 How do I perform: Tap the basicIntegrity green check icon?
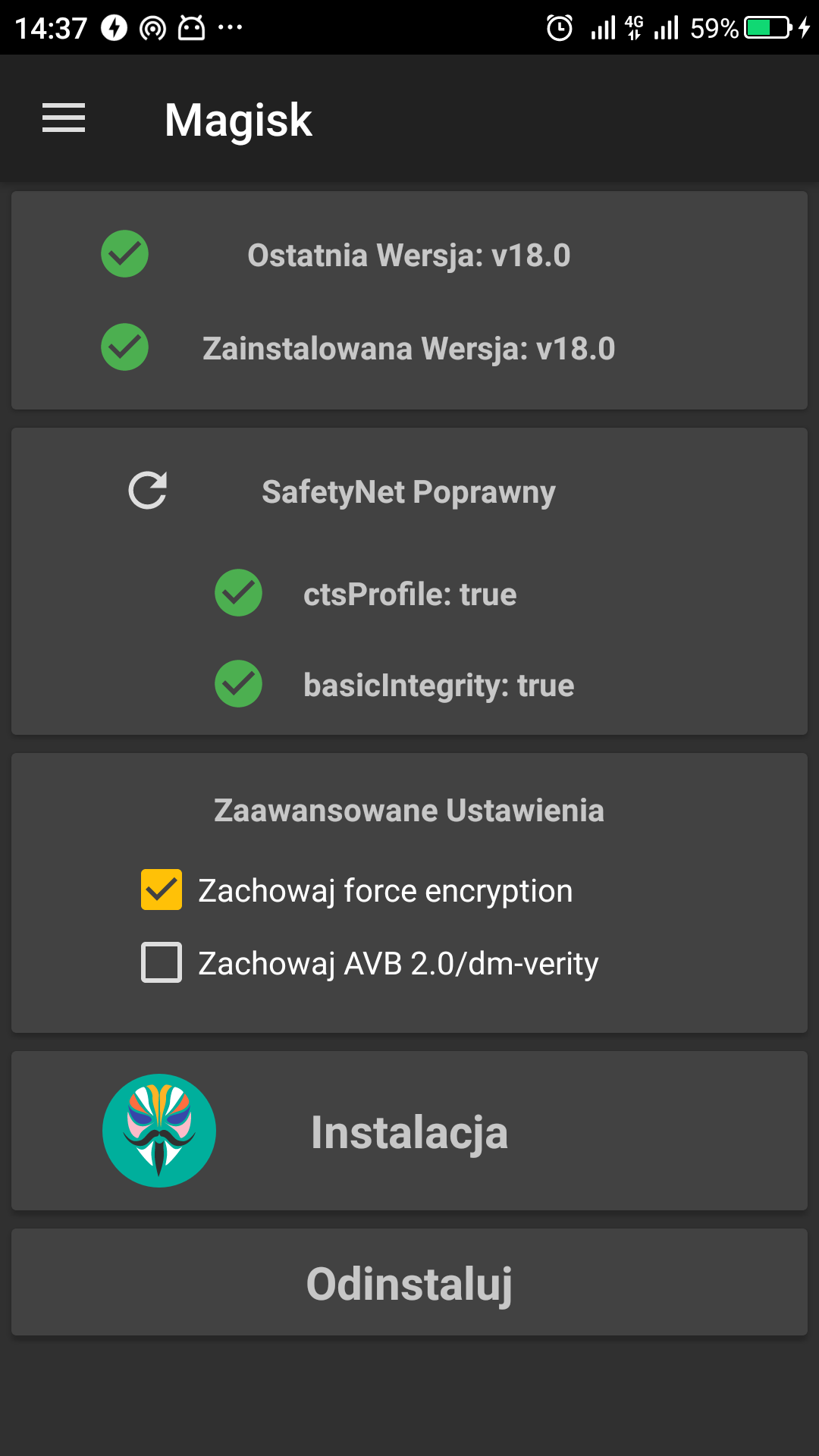point(239,684)
